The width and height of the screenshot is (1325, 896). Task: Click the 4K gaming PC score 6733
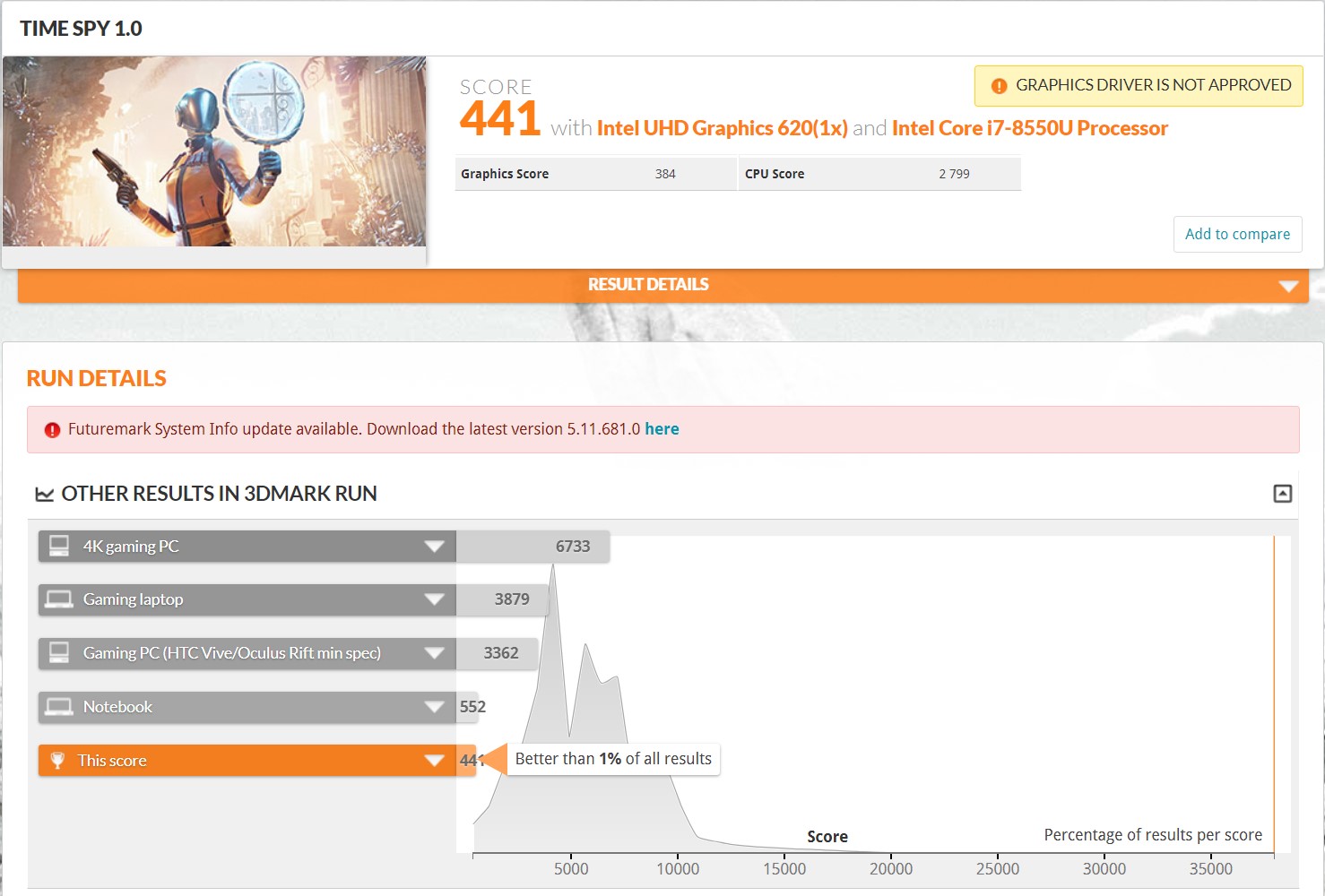coord(573,547)
